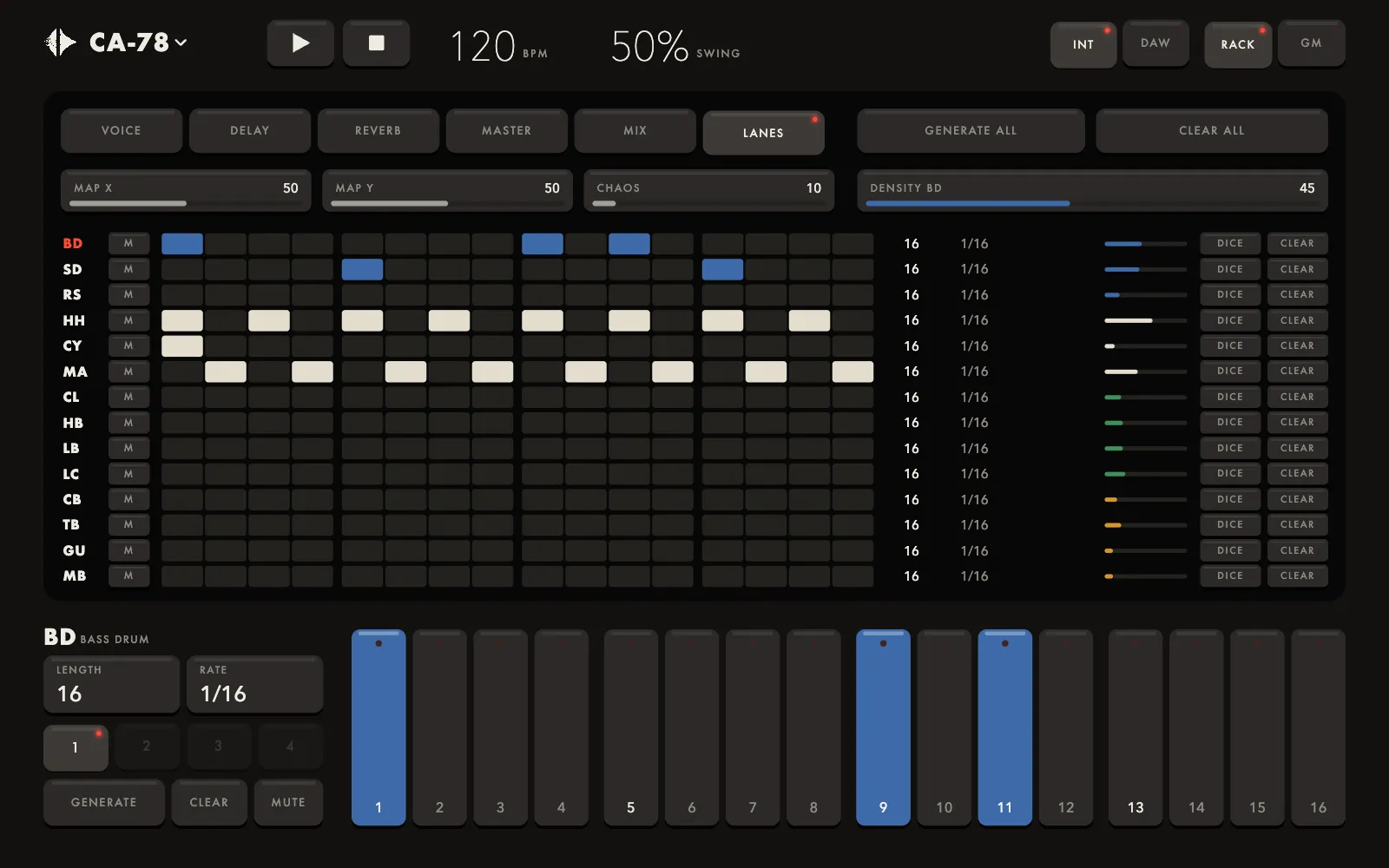
Task: Mute the BD lane with its M button
Action: click(128, 244)
